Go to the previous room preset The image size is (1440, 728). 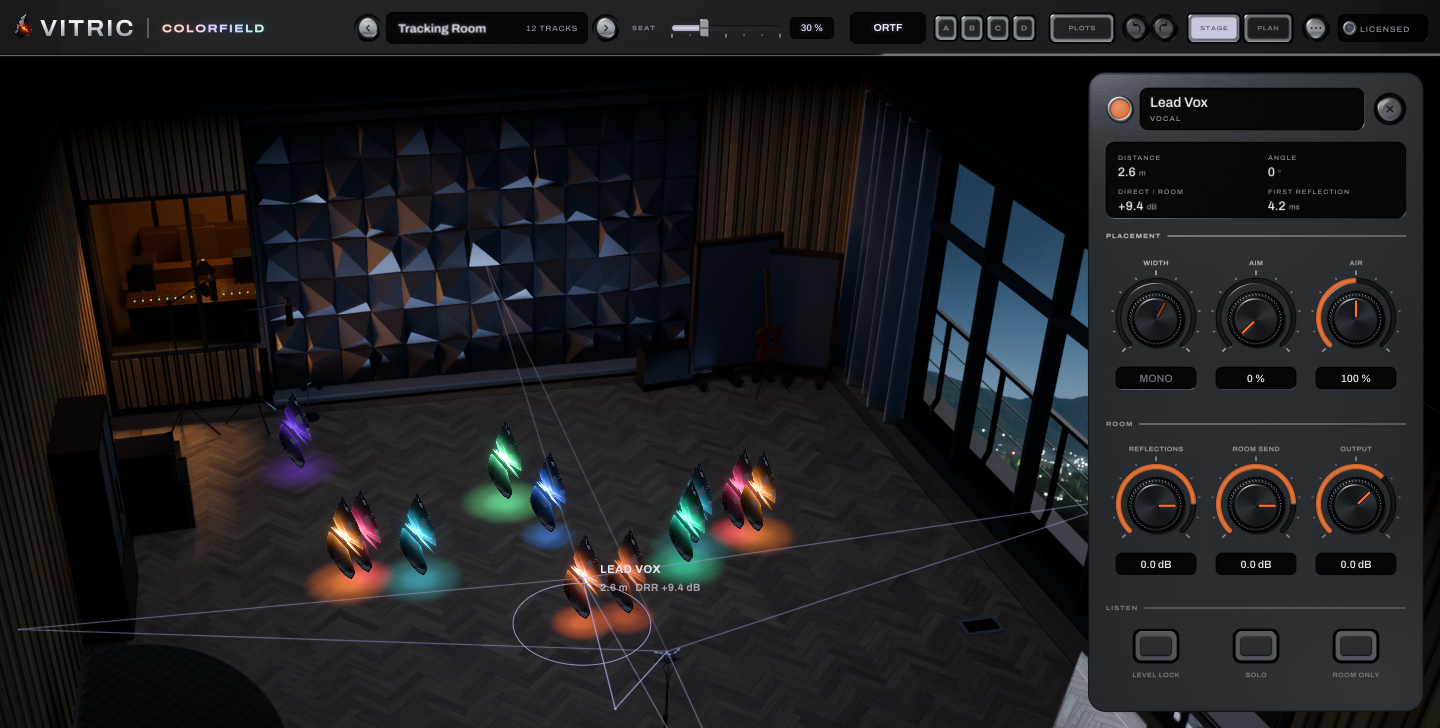[x=368, y=28]
